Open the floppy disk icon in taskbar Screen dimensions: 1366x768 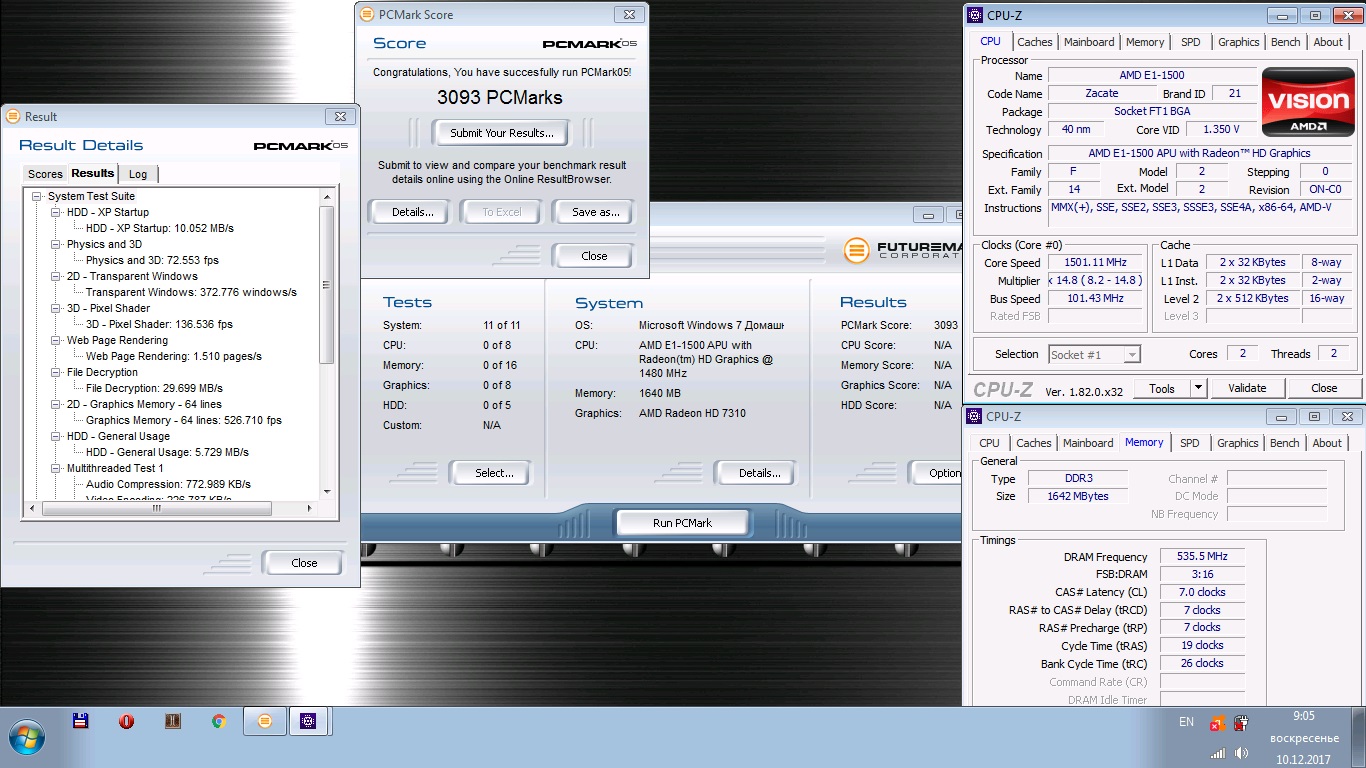click(81, 721)
